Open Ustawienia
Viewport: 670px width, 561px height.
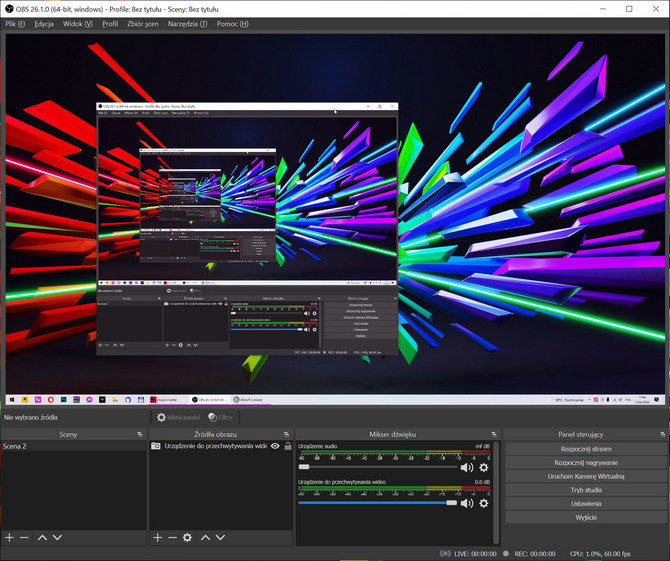586,503
